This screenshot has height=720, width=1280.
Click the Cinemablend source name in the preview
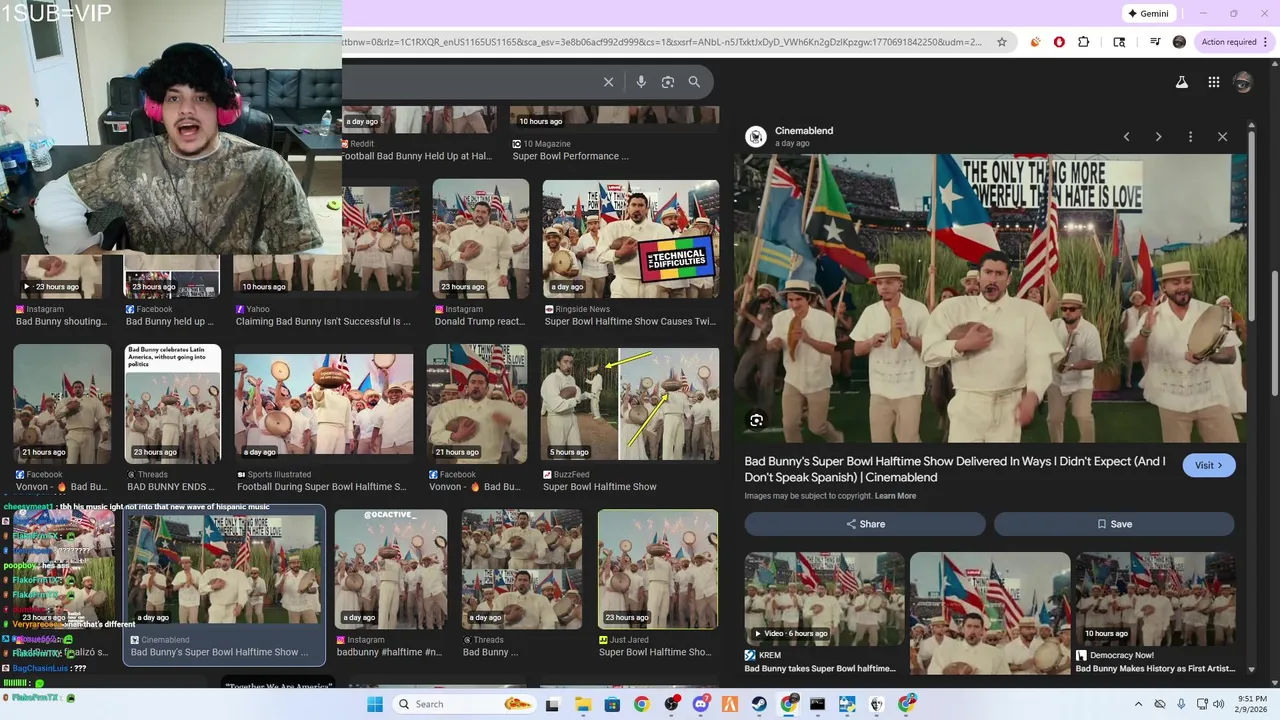click(x=804, y=131)
